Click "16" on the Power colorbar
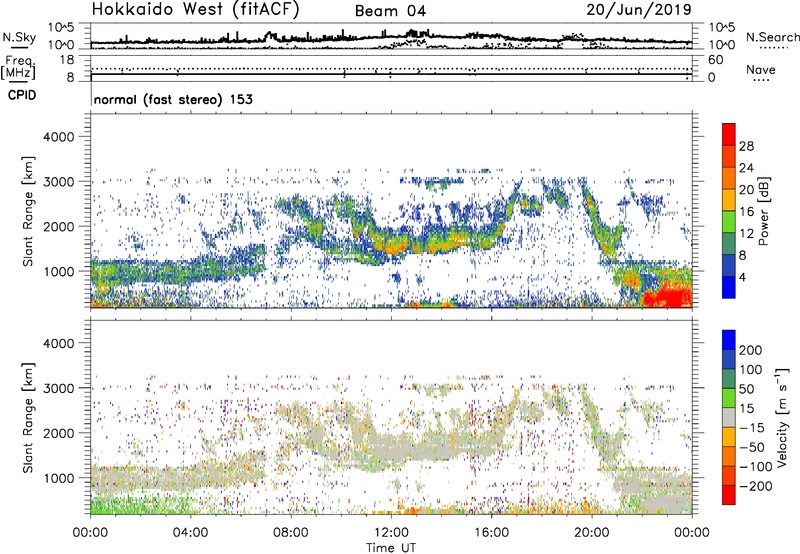The width and height of the screenshot is (800, 554). [746, 212]
